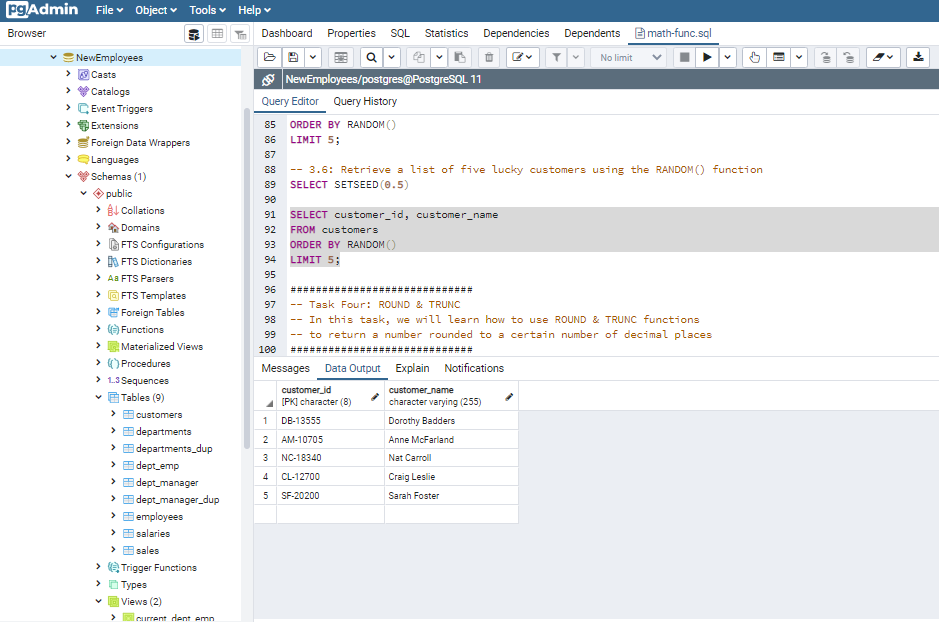Save the query with the floppy disk icon
The height and width of the screenshot is (622, 939).
pos(293,58)
